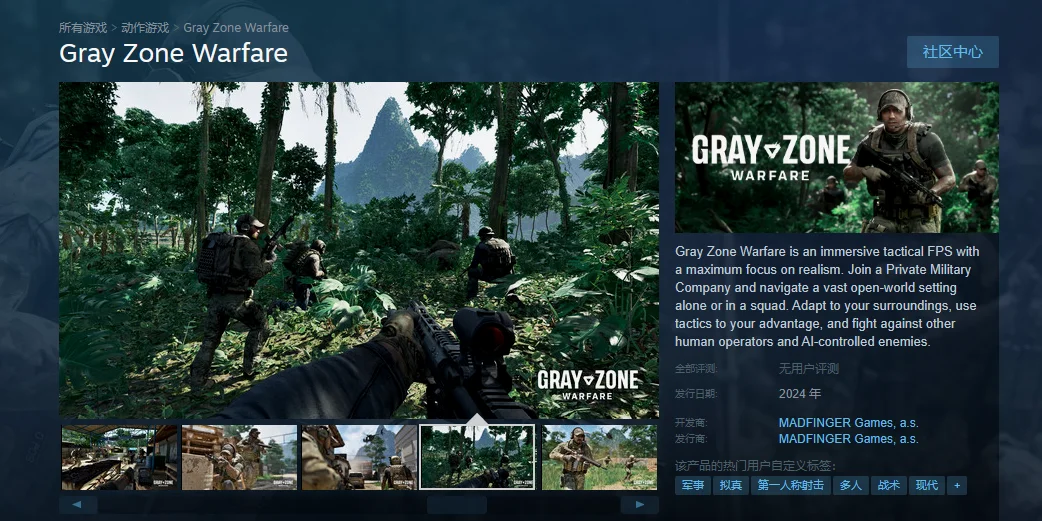
Task: Click the Gray Zone Warfare breadcrumb link
Action: click(x=236, y=28)
